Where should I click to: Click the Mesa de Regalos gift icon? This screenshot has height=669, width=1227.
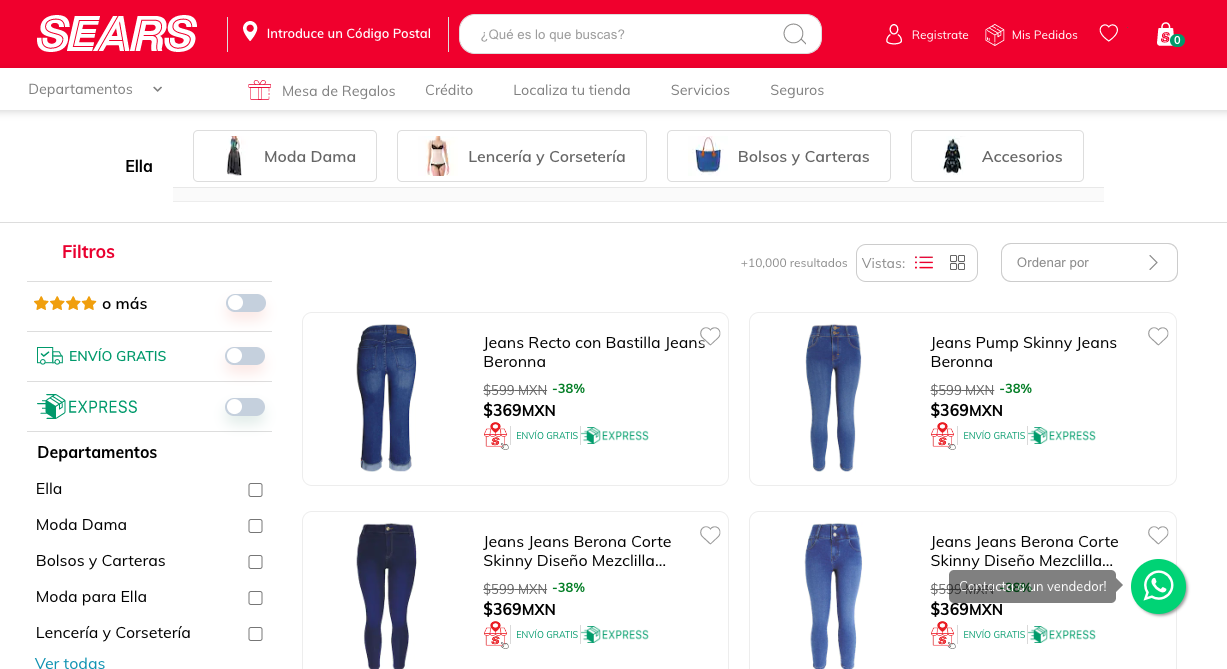[260, 90]
